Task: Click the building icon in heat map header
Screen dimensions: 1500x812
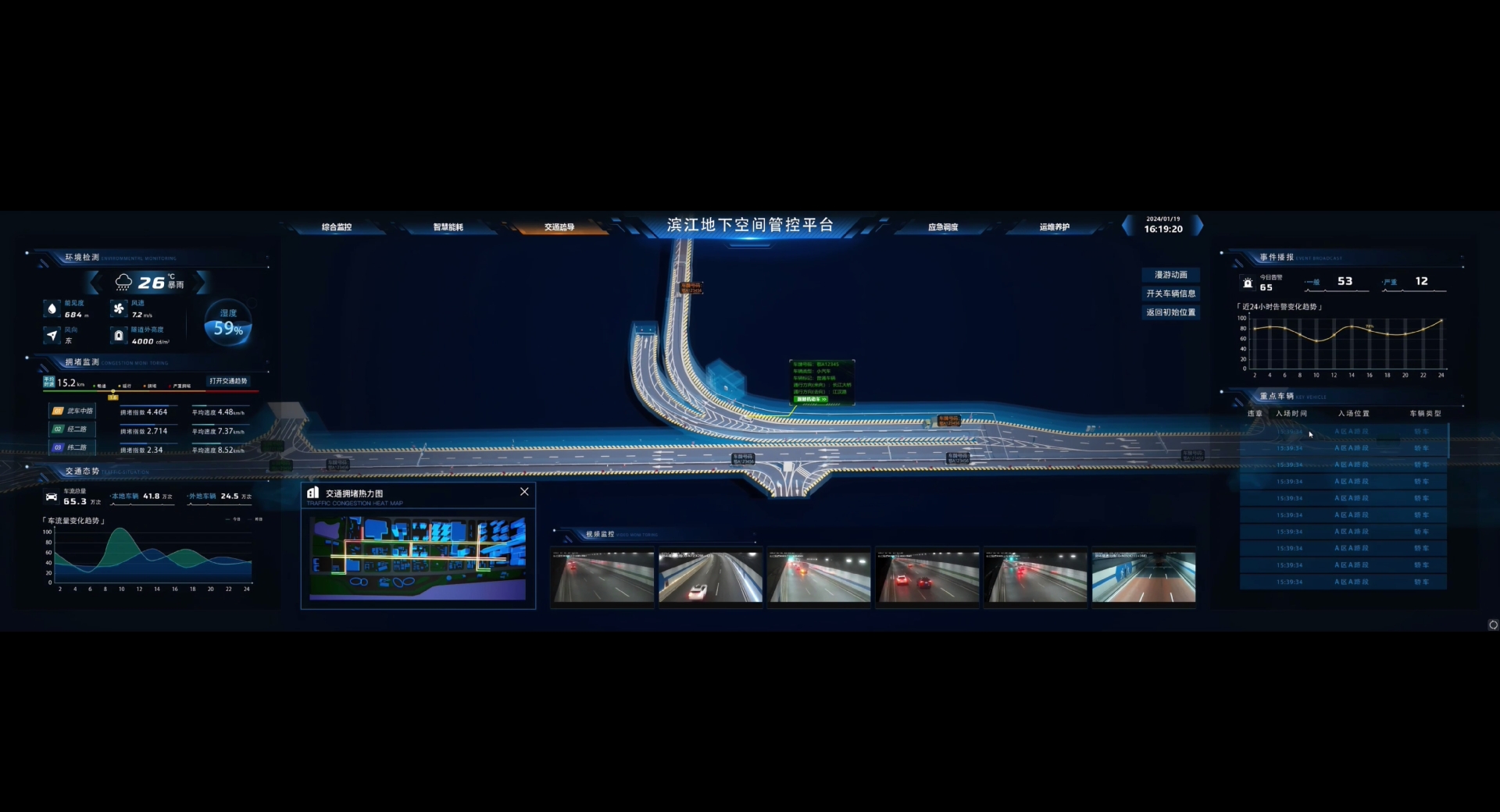Action: click(x=313, y=493)
